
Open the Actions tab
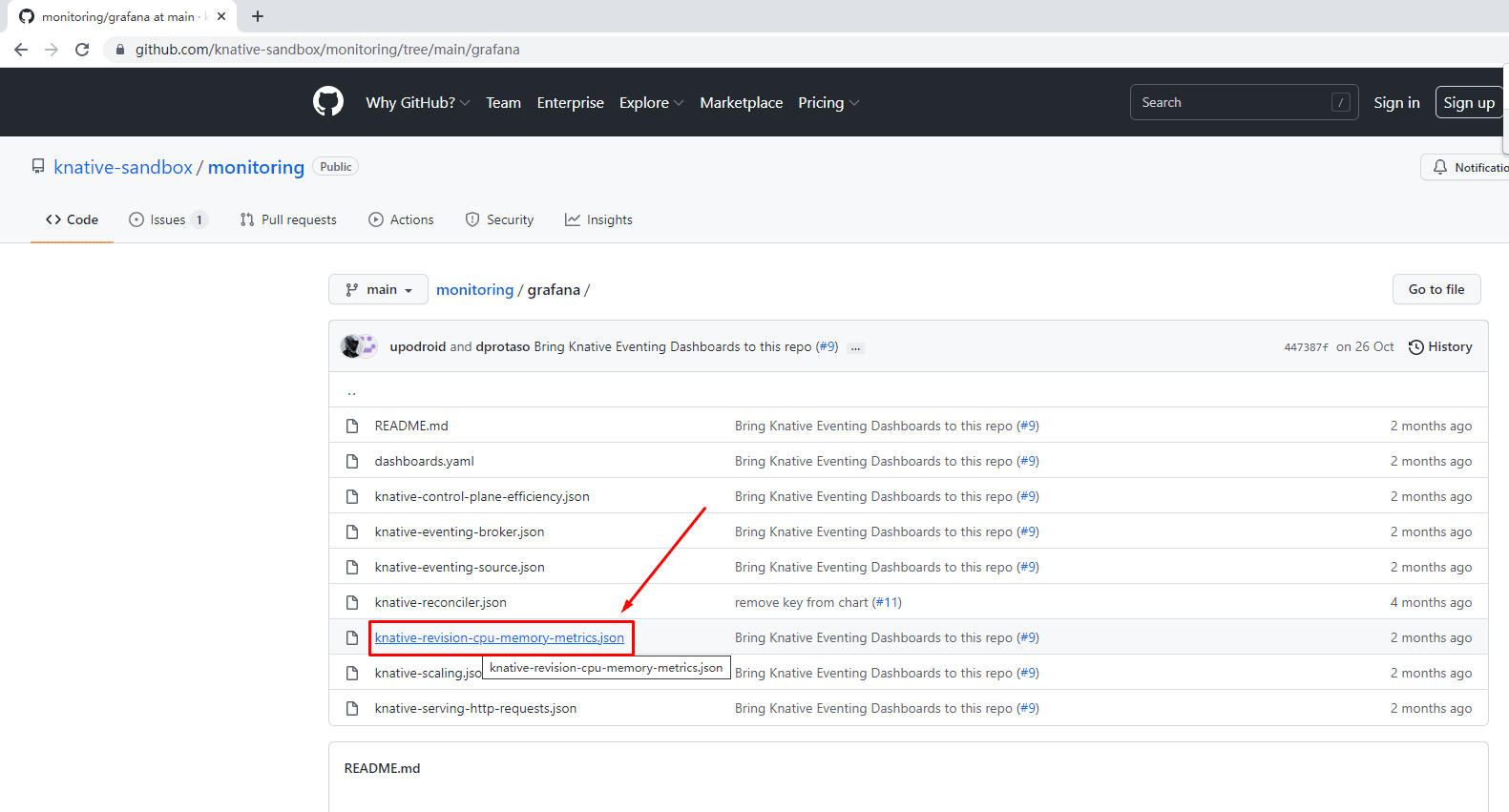(401, 219)
